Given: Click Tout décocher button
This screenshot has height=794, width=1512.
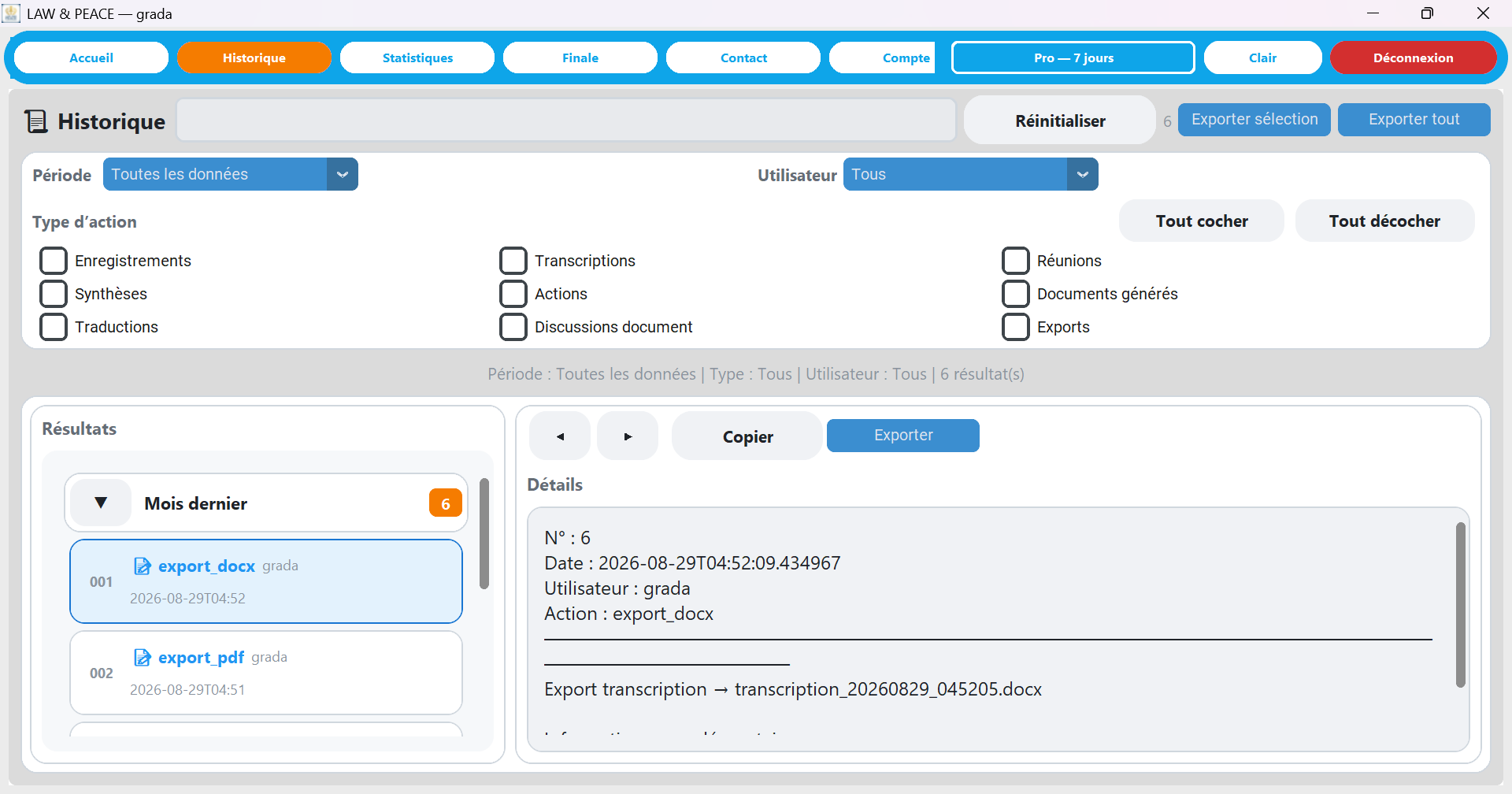Looking at the screenshot, I should coord(1384,221).
